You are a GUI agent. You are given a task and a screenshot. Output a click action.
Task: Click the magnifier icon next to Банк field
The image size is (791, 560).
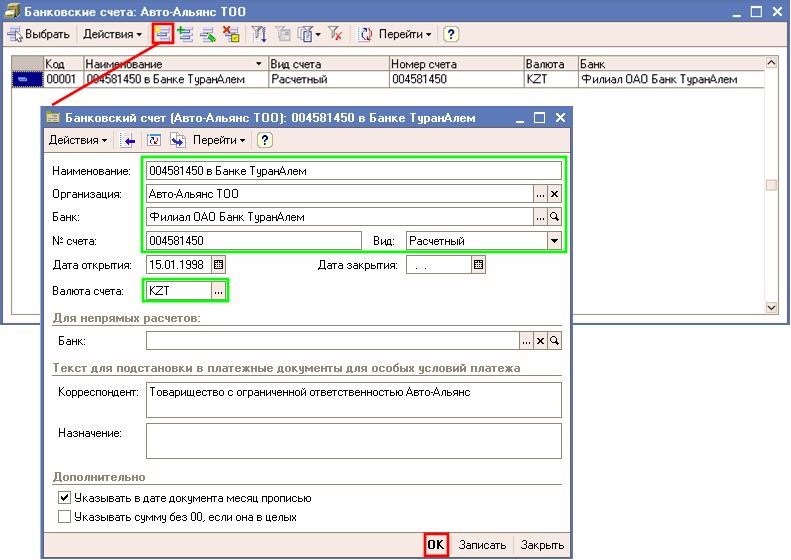pos(555,217)
